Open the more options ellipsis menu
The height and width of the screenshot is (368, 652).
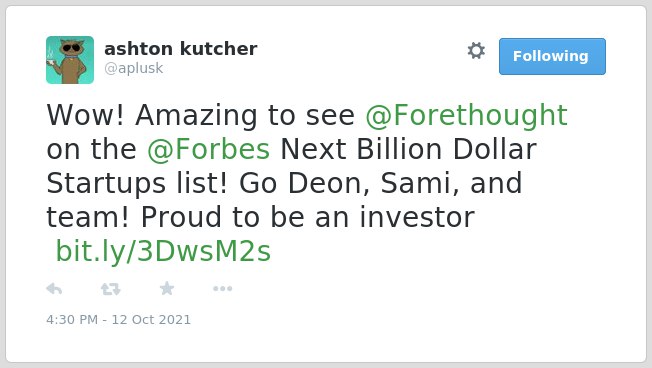pyautogui.click(x=222, y=289)
